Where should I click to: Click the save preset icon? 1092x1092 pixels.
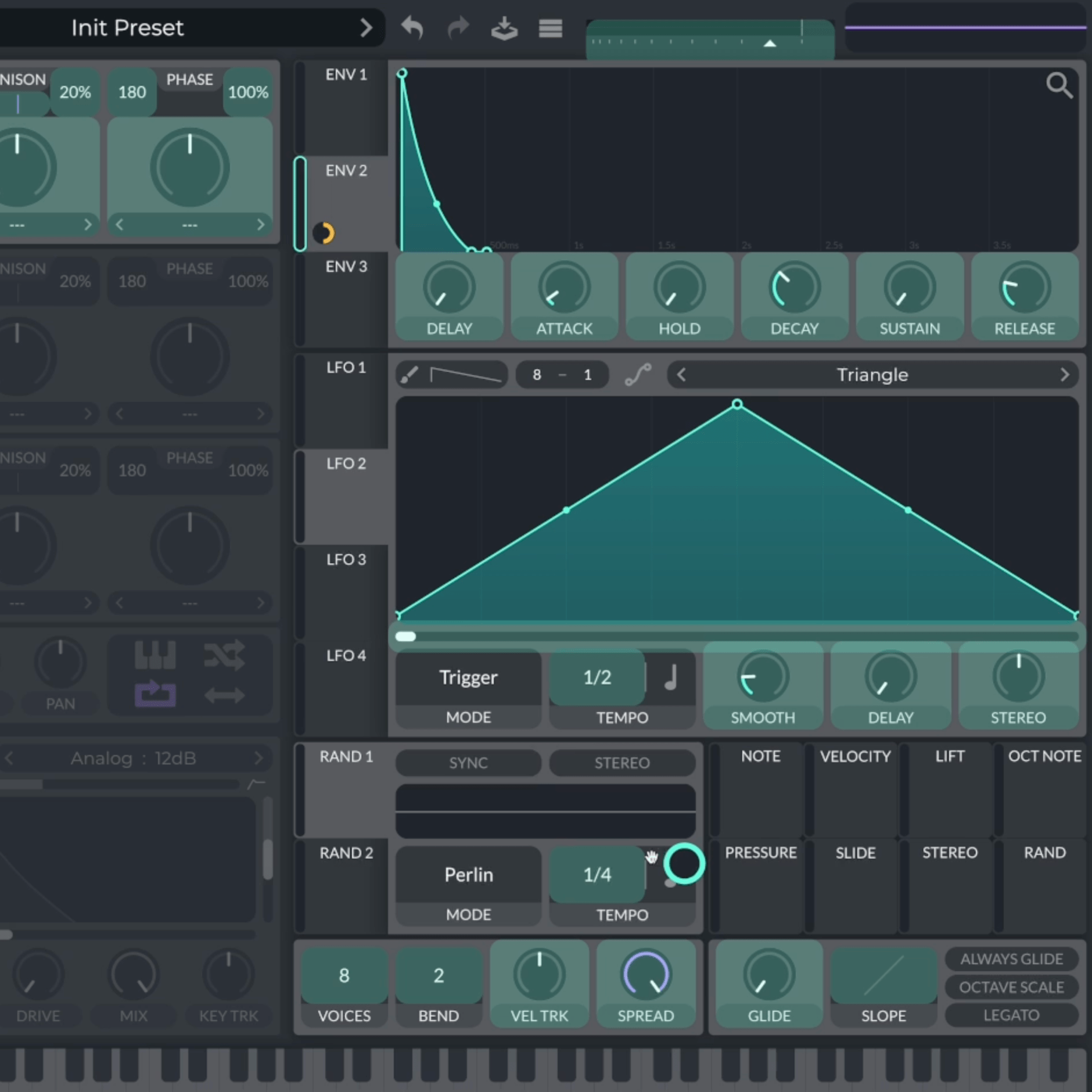504,28
